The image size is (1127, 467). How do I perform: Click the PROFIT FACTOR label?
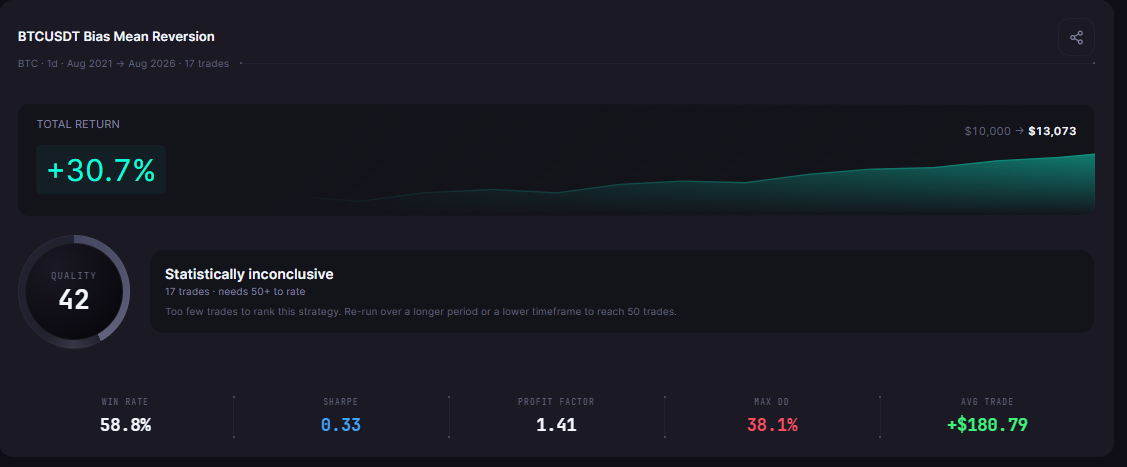click(556, 402)
